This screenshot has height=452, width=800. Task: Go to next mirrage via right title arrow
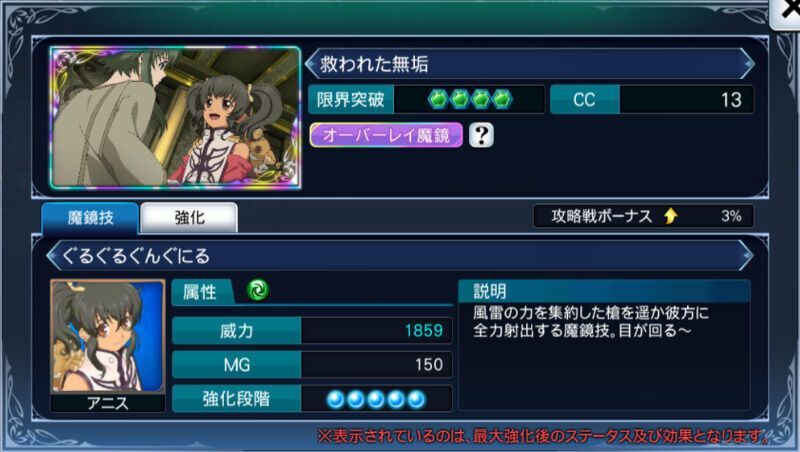click(x=747, y=64)
